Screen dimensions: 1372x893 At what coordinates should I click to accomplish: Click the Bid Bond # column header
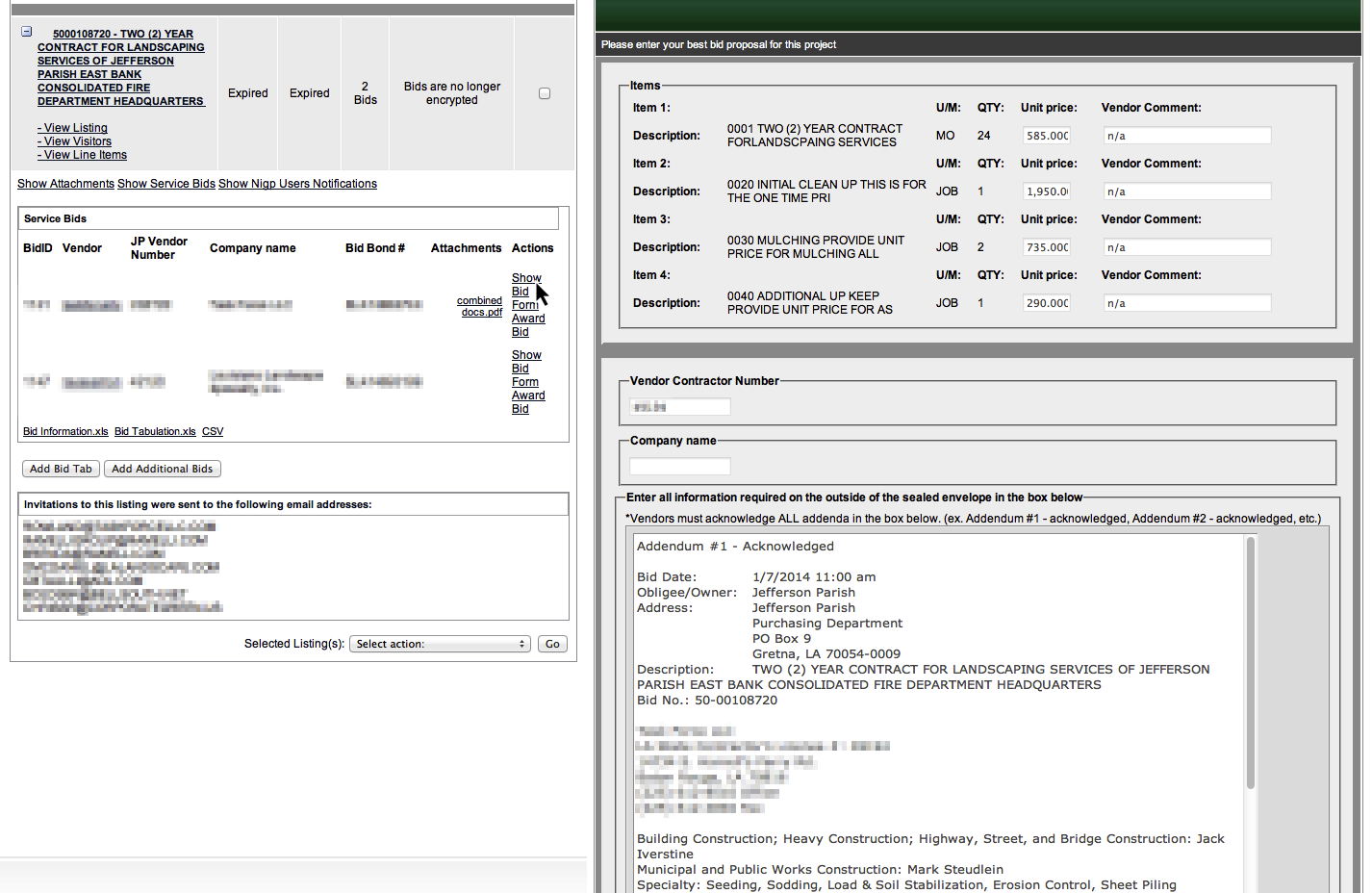[x=375, y=248]
